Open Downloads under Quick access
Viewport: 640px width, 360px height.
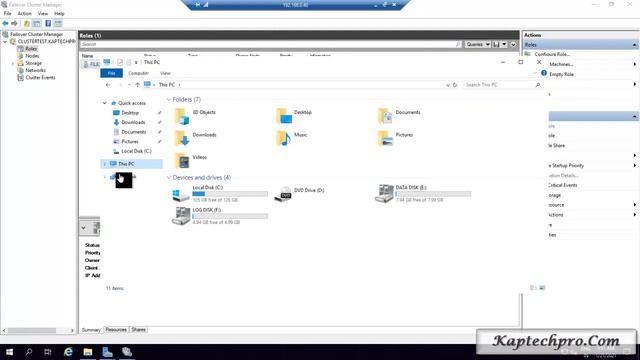pyautogui.click(x=133, y=122)
